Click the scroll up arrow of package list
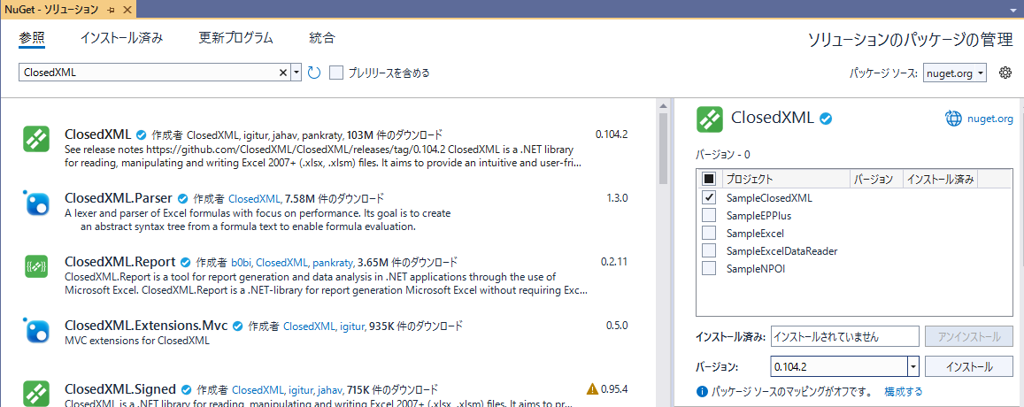The width and height of the screenshot is (1024, 407). point(663,106)
